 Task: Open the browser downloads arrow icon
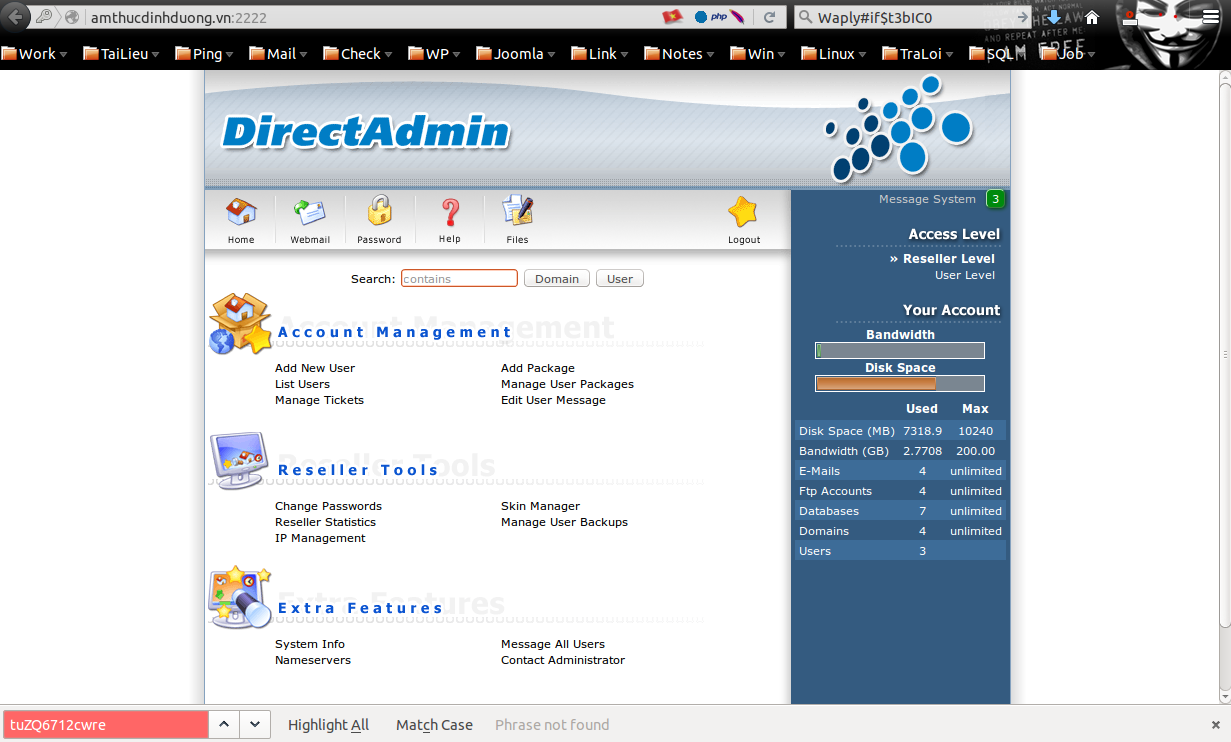coord(1054,17)
